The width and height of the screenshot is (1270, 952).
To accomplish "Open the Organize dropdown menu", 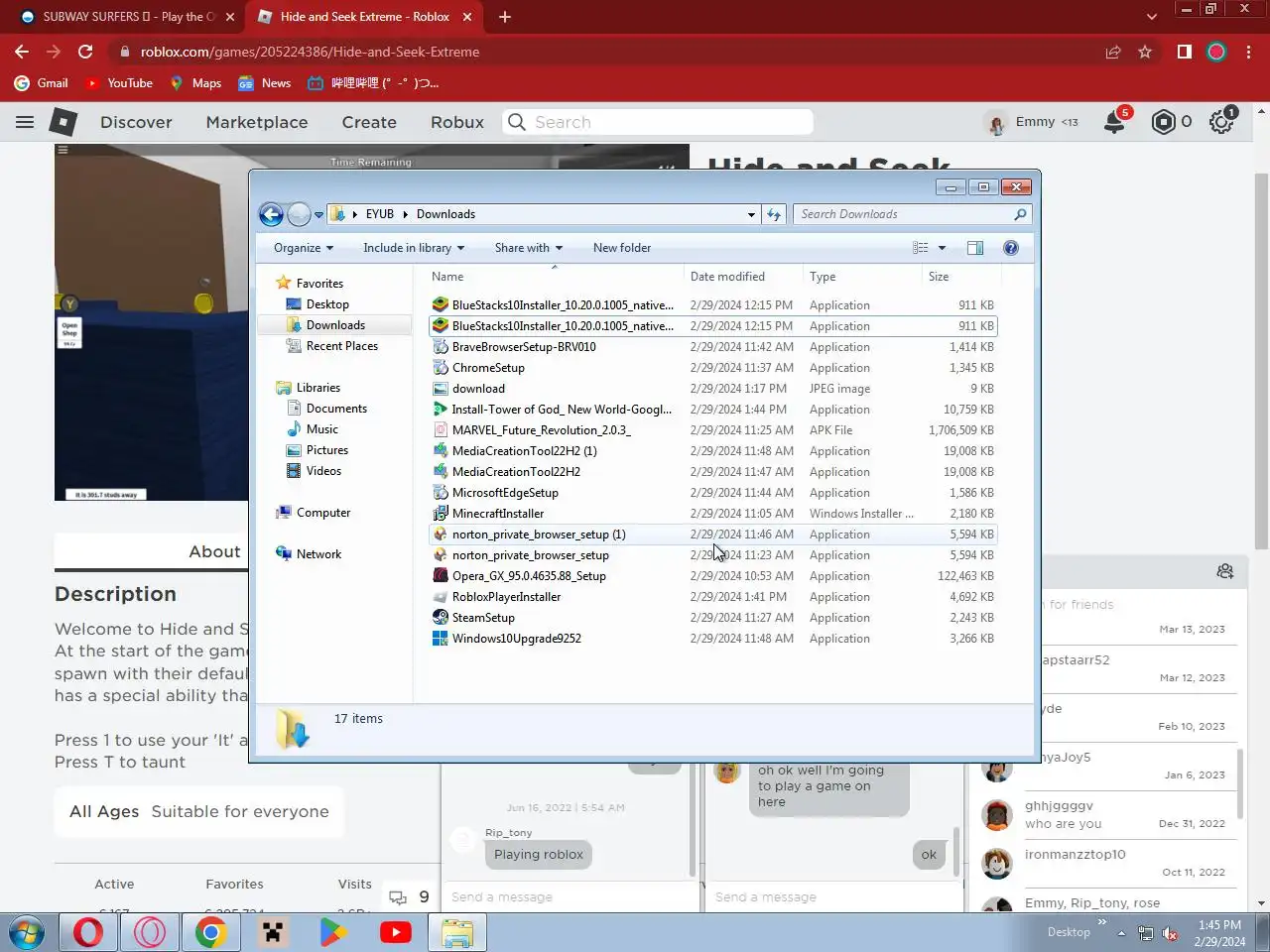I will [304, 248].
